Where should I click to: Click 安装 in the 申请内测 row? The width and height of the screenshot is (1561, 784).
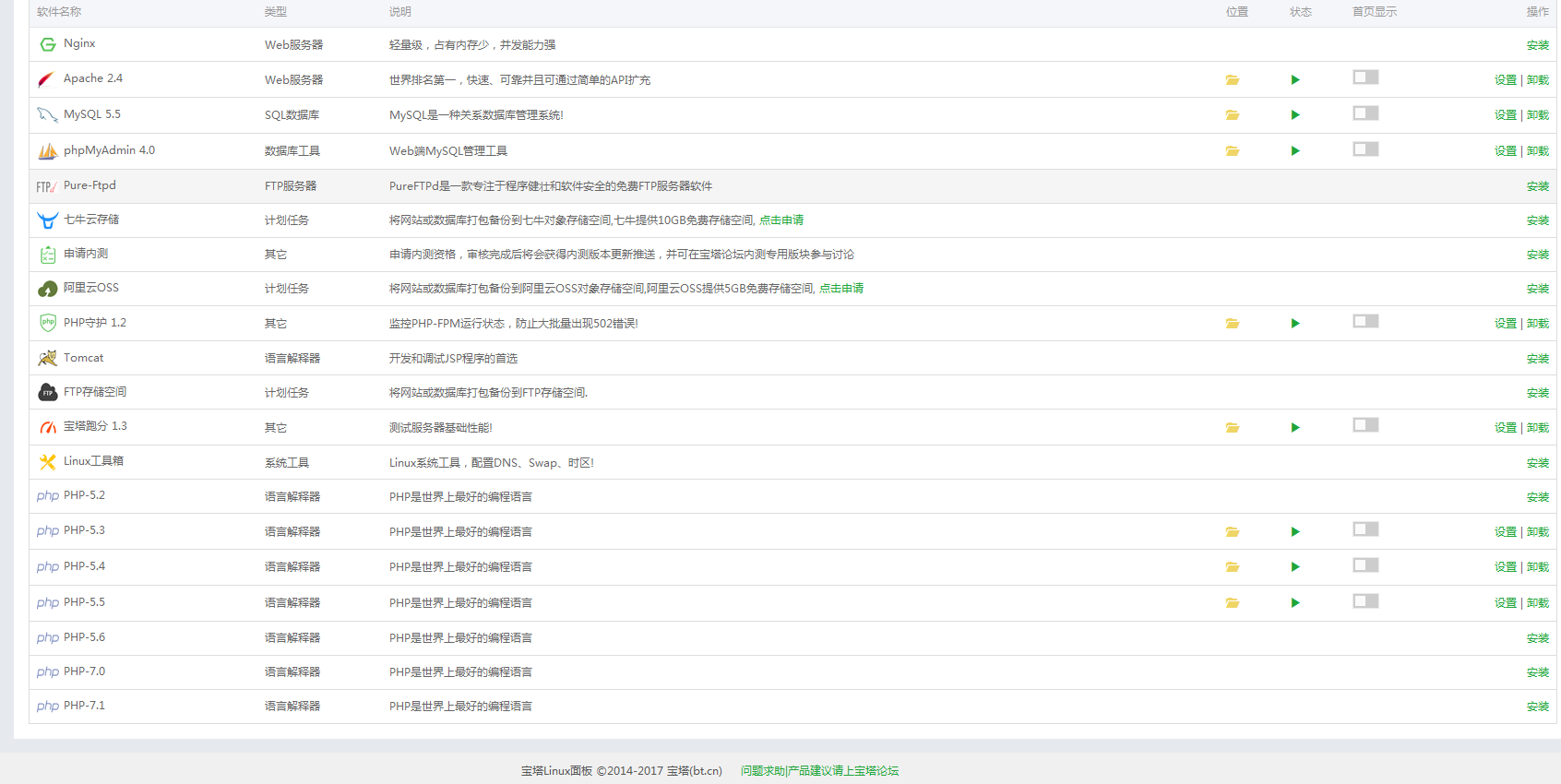tap(1538, 255)
